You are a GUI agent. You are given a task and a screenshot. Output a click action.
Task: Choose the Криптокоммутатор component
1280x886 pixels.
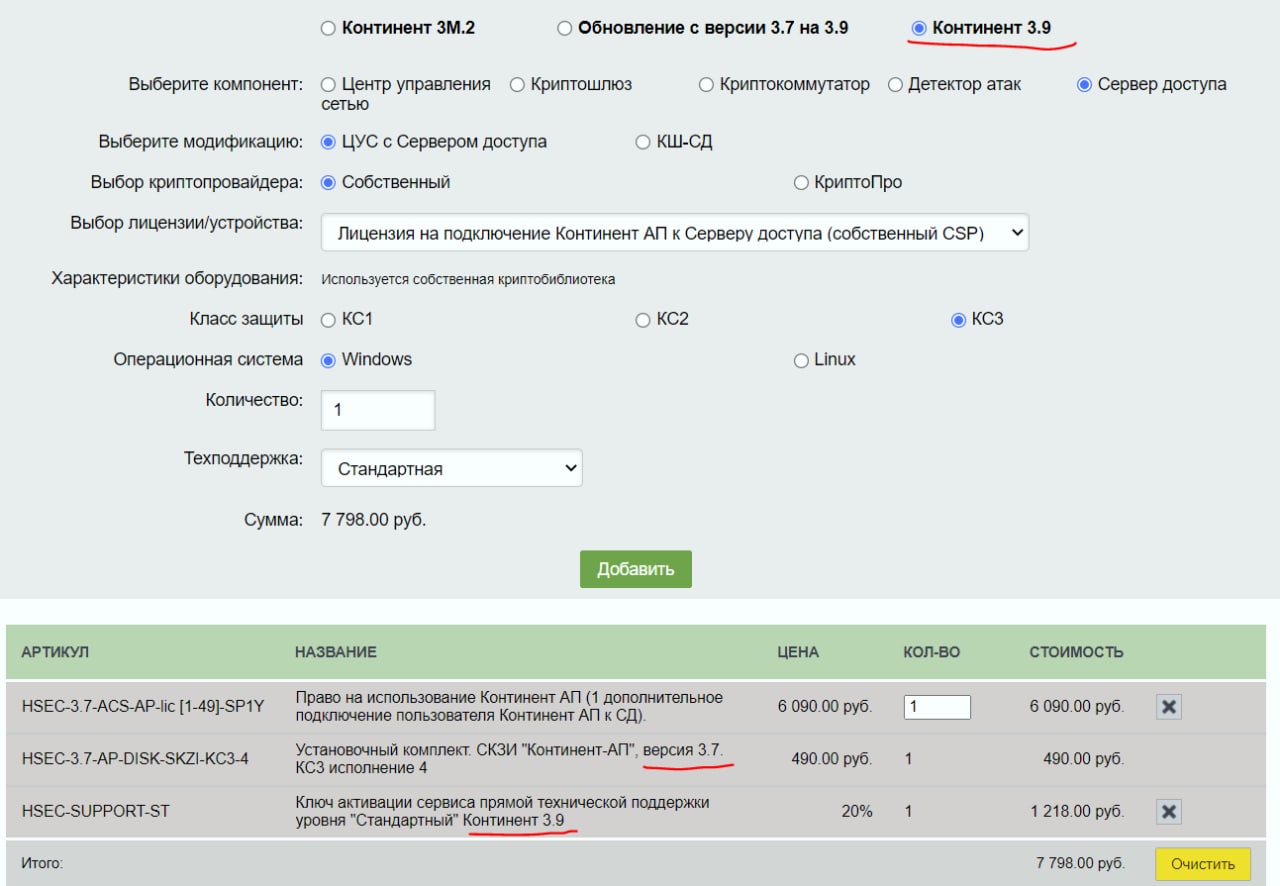tap(706, 85)
